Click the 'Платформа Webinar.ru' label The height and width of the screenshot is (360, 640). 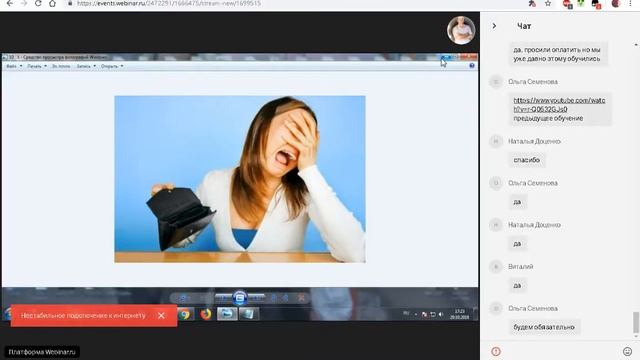tap(42, 352)
